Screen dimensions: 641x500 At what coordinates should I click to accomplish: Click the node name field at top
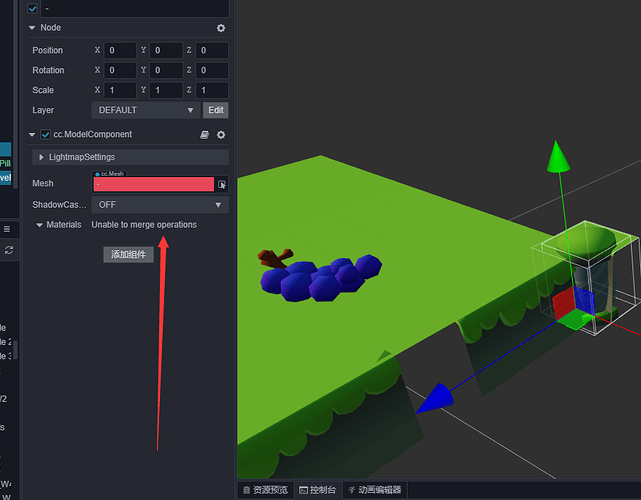click(135, 8)
